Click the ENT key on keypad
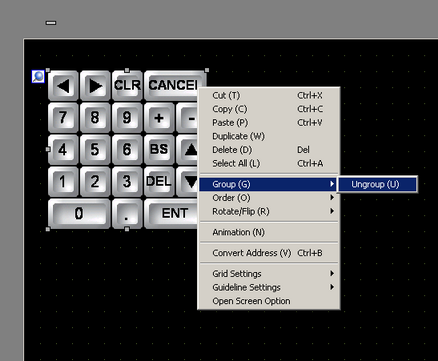 [x=172, y=214]
